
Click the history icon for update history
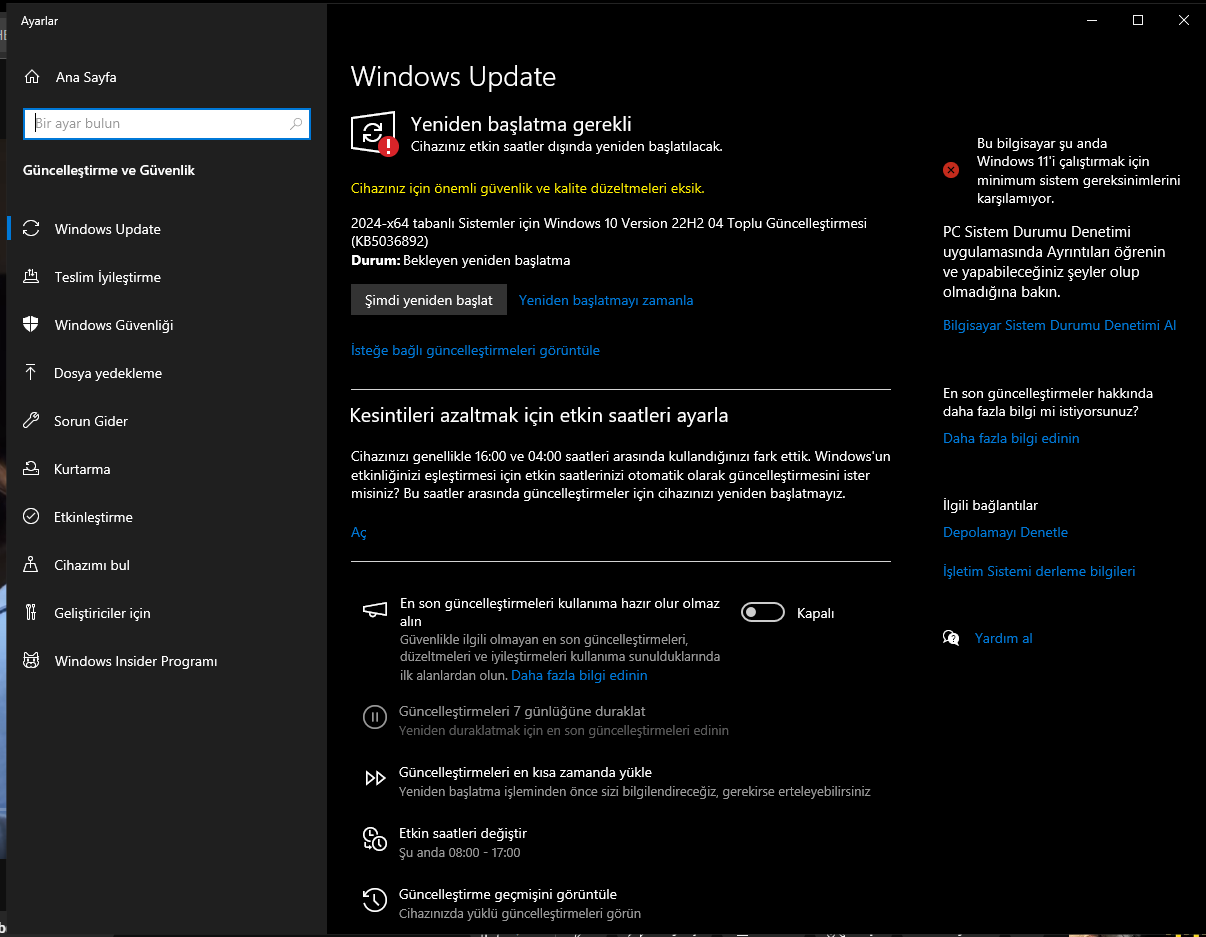click(x=375, y=900)
